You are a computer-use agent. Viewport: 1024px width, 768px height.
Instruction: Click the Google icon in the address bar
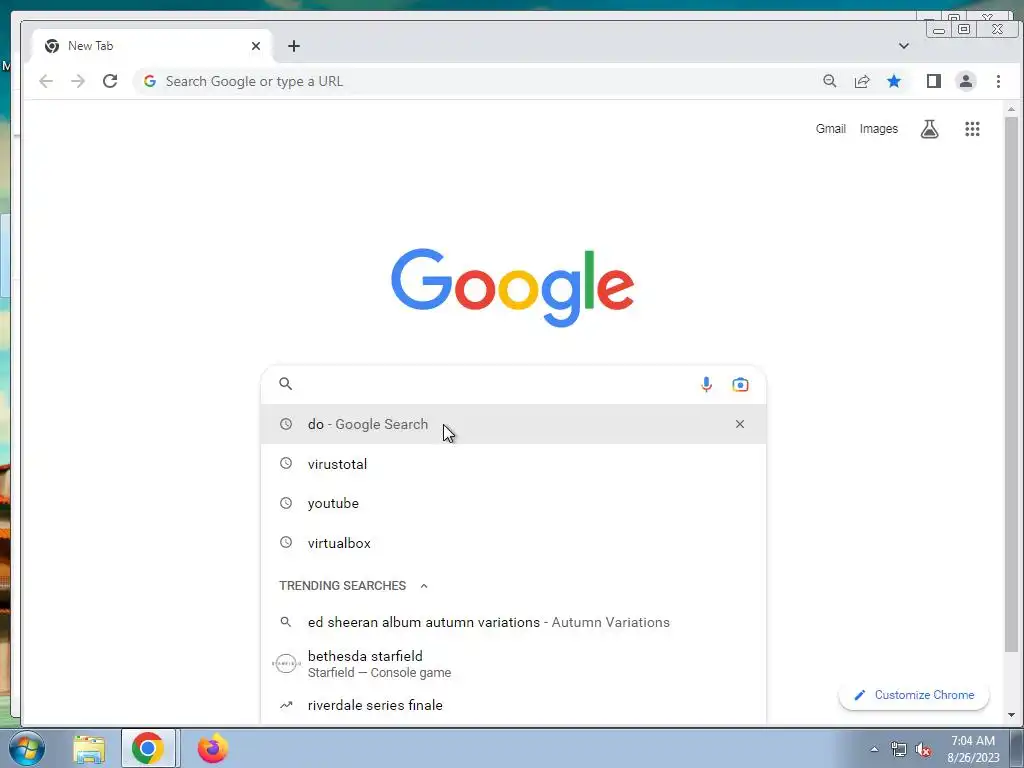(150, 81)
